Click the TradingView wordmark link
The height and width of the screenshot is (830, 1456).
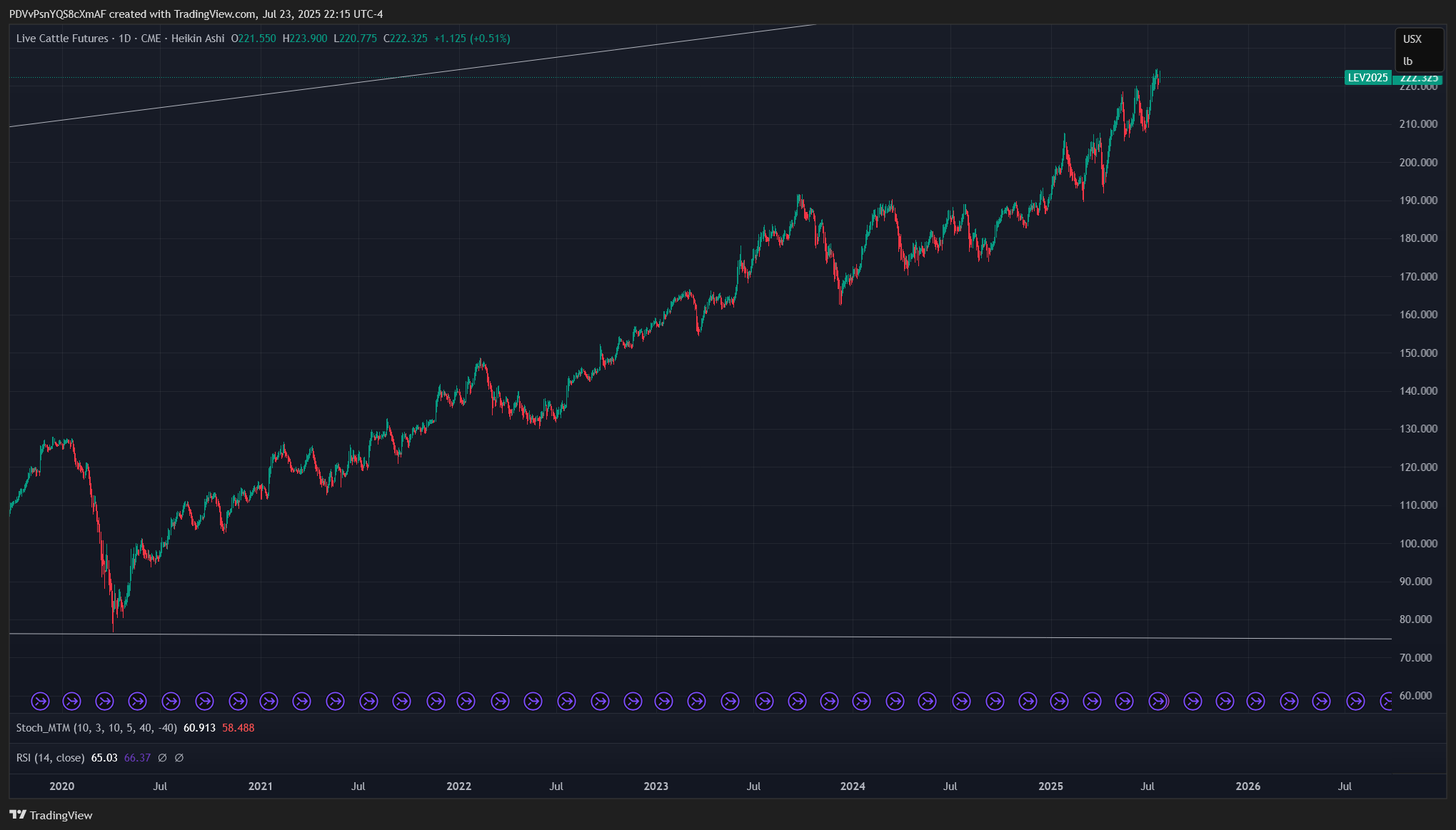[61, 815]
